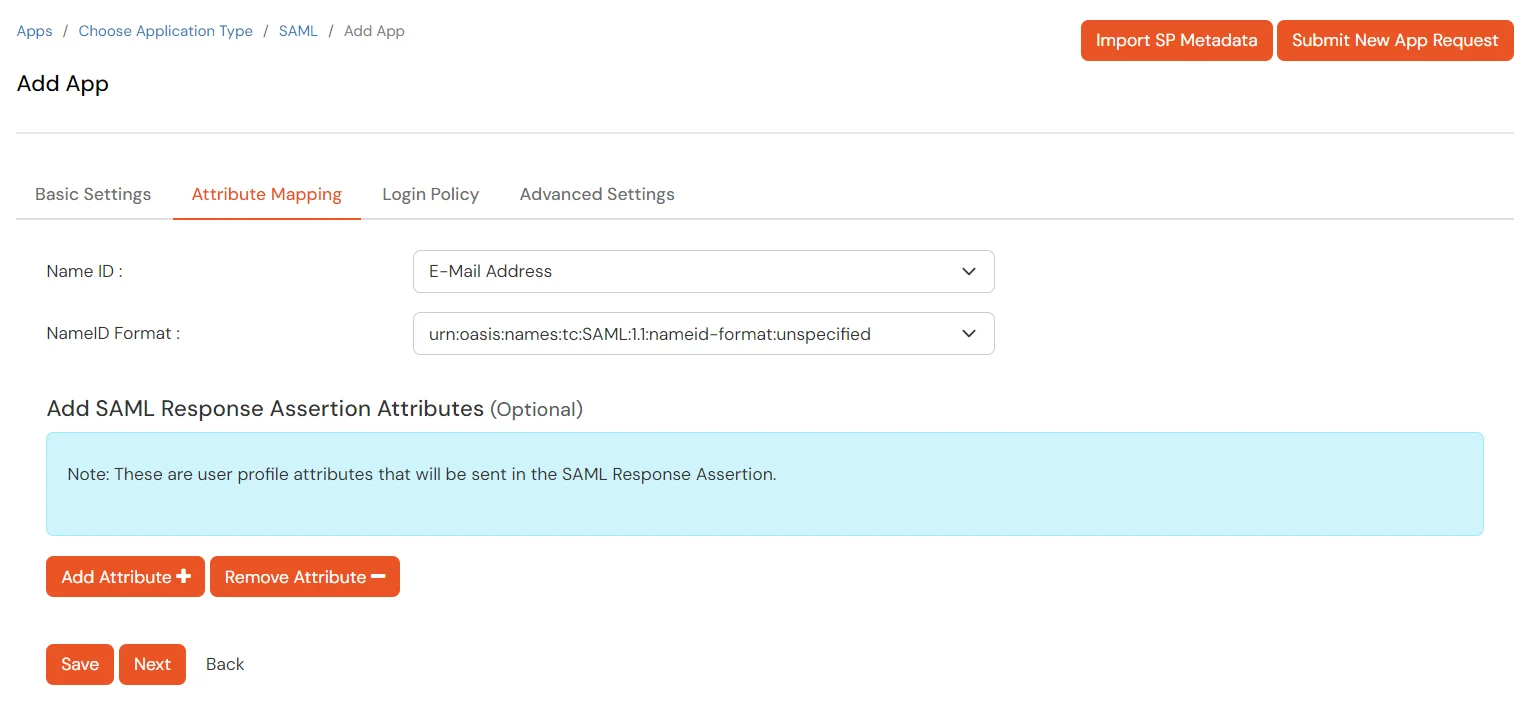Screen dimensions: 1535x701
Task: Select the Attribute Mapping tab
Action: tap(266, 194)
